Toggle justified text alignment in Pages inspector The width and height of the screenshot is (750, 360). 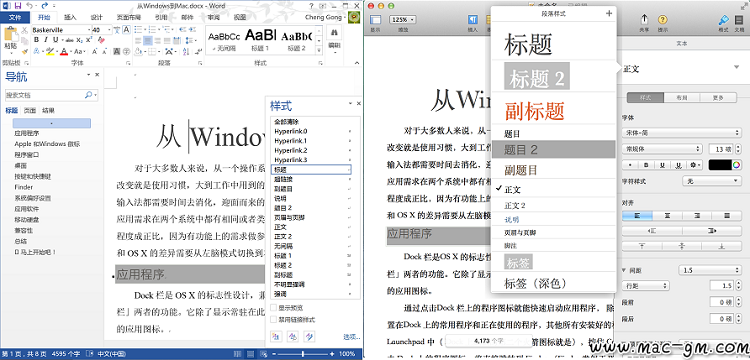click(x=727, y=216)
